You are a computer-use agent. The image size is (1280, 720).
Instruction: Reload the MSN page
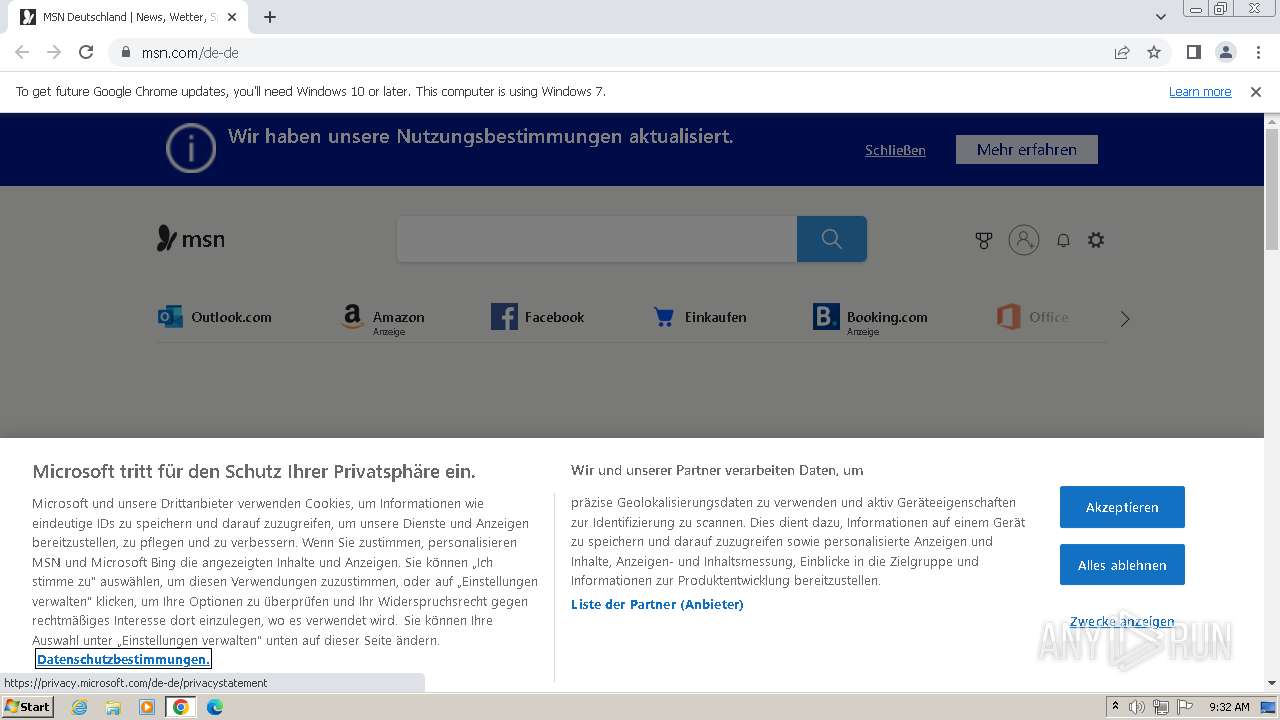click(86, 52)
